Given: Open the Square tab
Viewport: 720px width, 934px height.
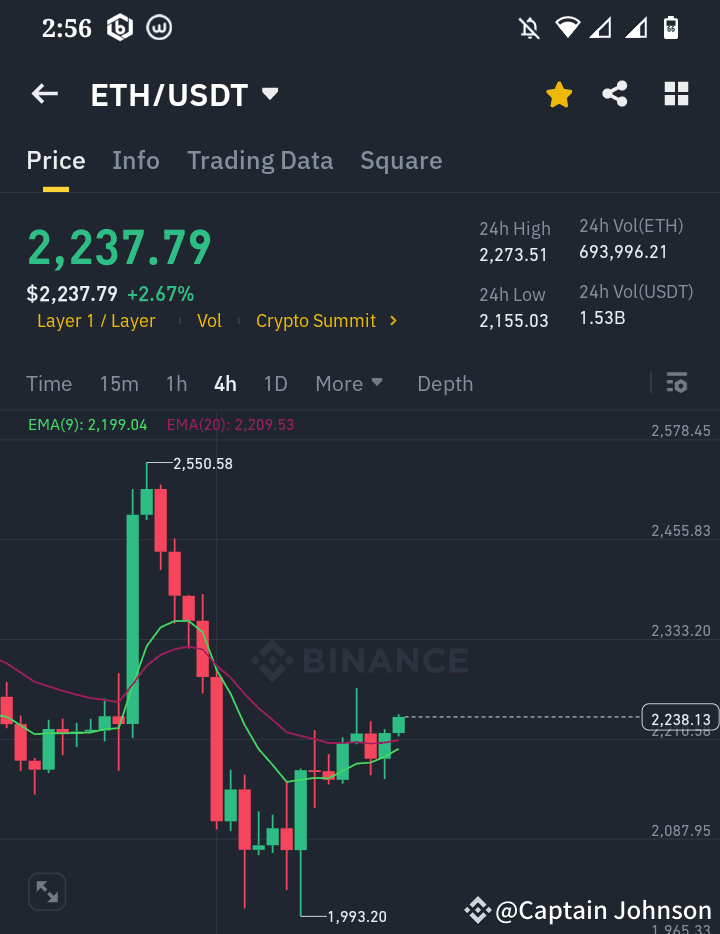Looking at the screenshot, I should point(401,161).
